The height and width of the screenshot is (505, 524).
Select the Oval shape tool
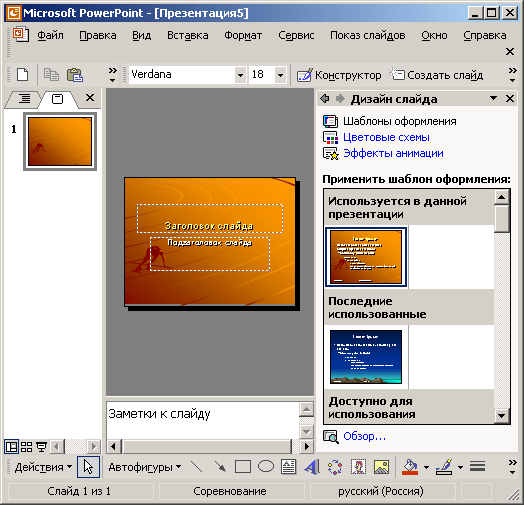pos(266,467)
